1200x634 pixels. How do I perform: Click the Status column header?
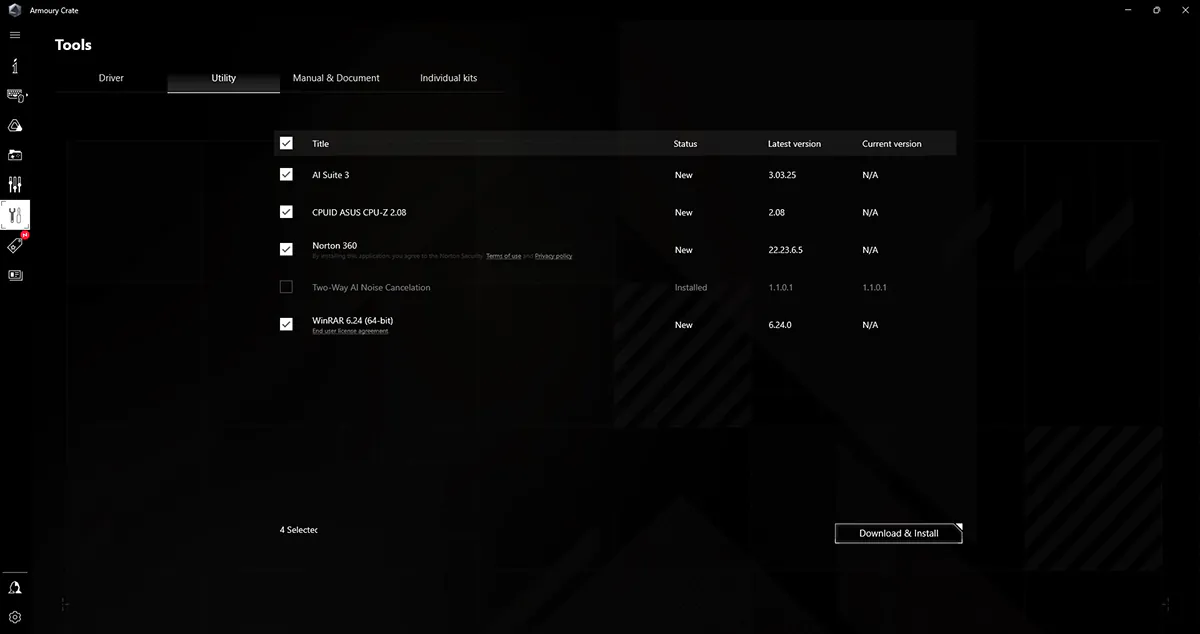685,144
